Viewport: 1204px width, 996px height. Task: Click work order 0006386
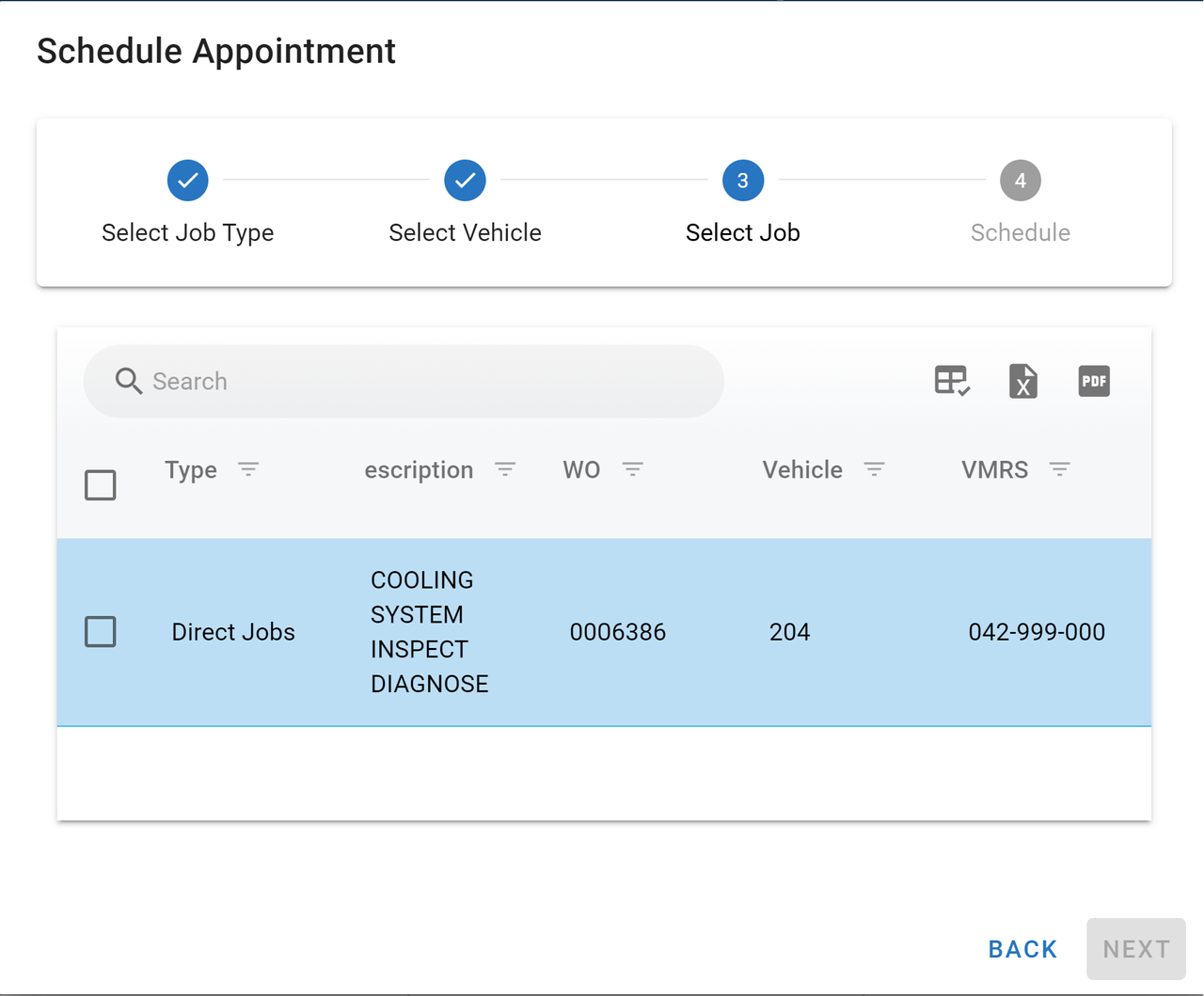(618, 632)
